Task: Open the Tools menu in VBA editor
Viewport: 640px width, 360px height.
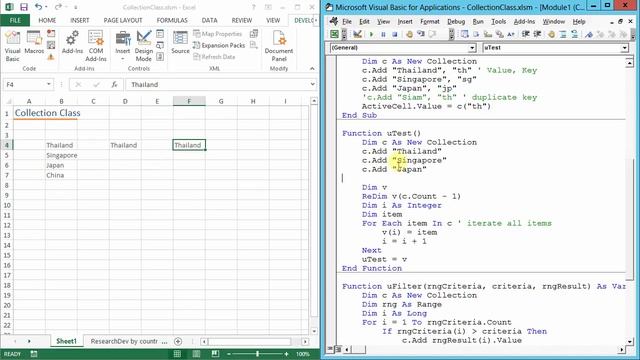Action: 498,22
